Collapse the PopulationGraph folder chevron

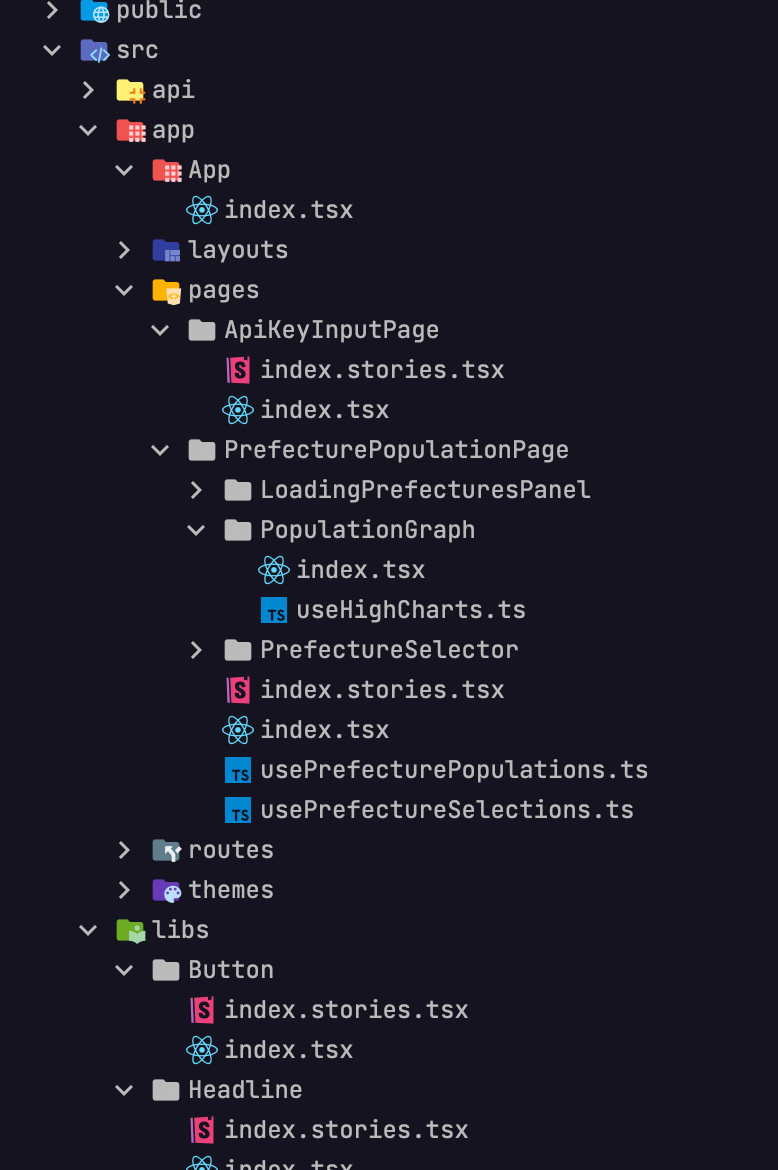pos(196,531)
